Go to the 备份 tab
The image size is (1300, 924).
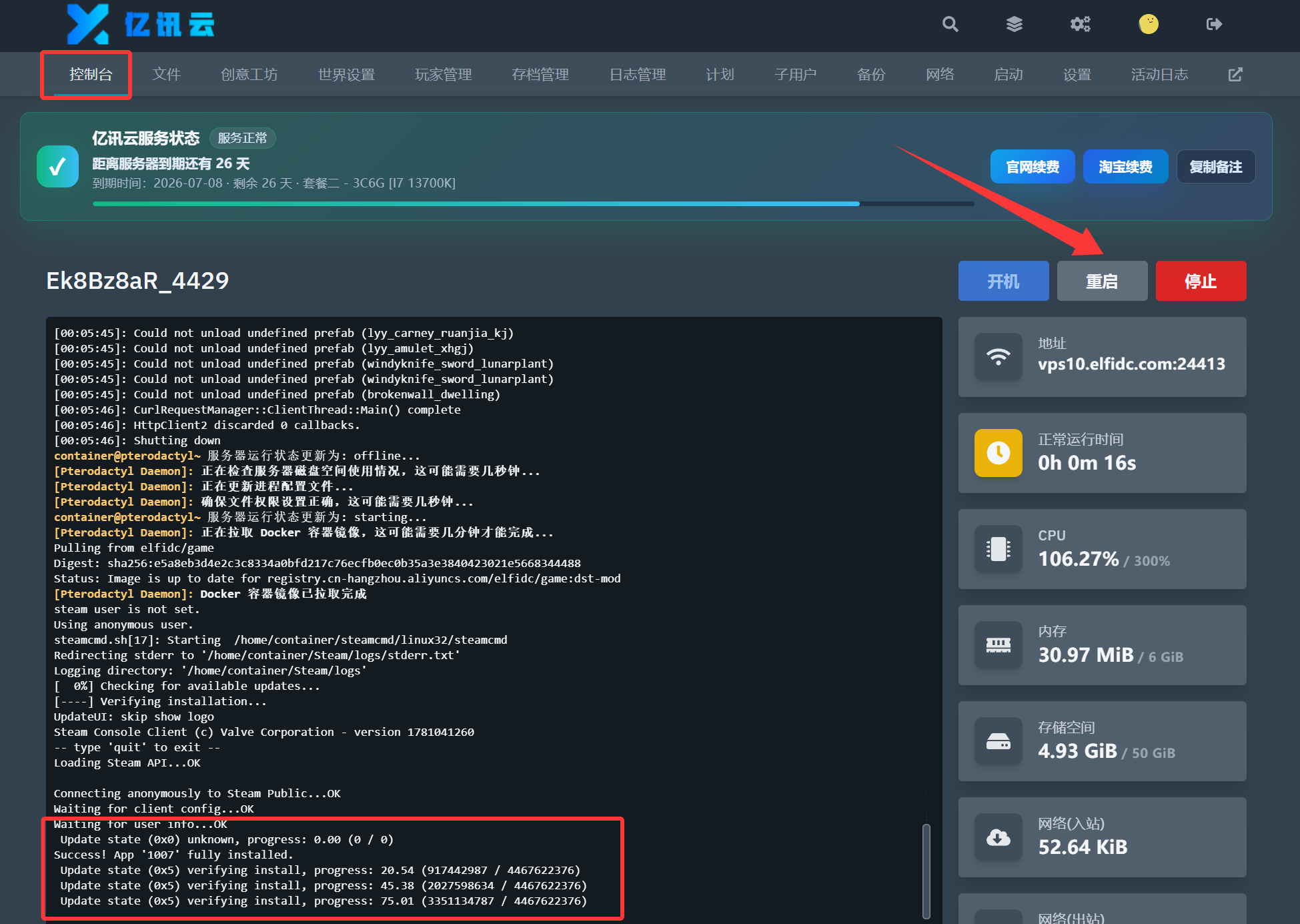pos(870,74)
